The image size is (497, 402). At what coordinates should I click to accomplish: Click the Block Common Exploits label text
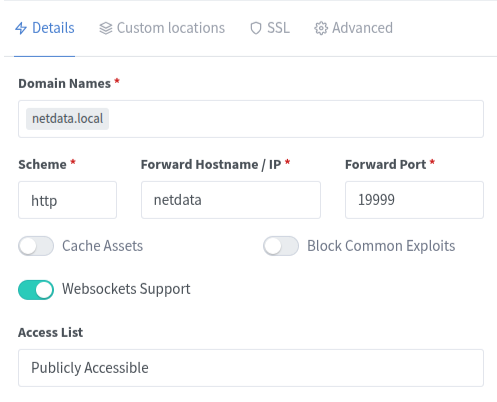tap(381, 246)
